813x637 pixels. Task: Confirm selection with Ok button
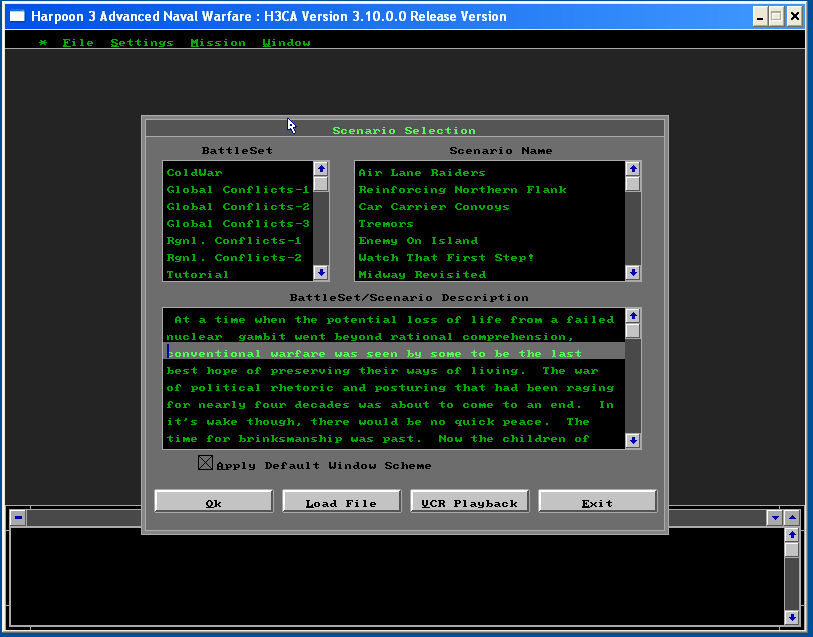point(214,501)
